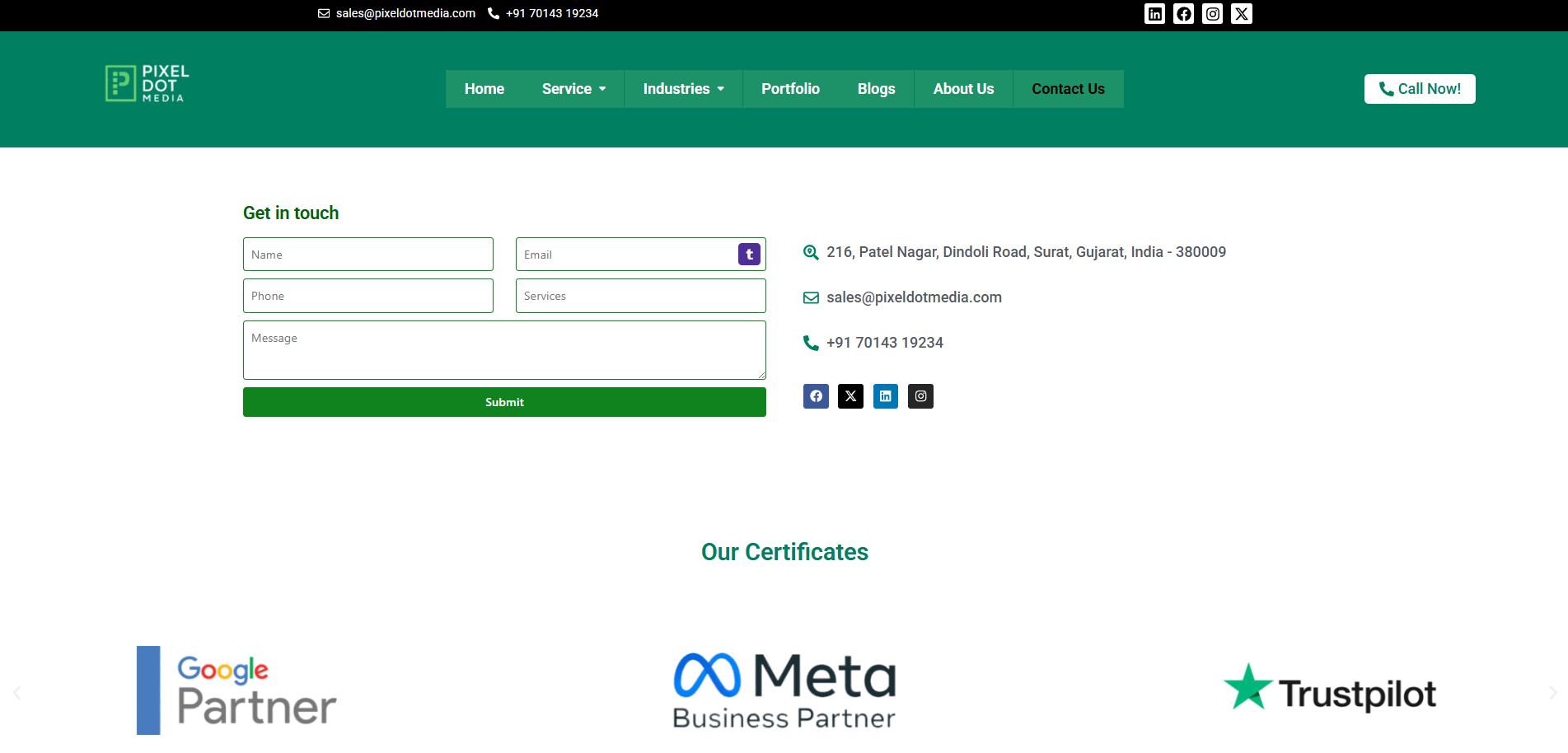Click the LinkedIn icon near contact details
Image resolution: width=1568 pixels, height=753 pixels.
tap(886, 396)
